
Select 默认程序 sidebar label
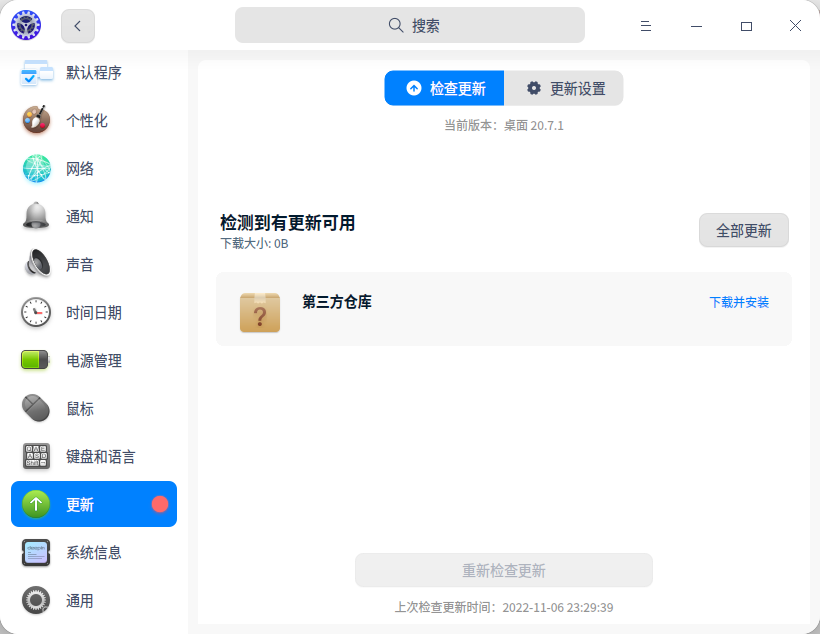[94, 73]
